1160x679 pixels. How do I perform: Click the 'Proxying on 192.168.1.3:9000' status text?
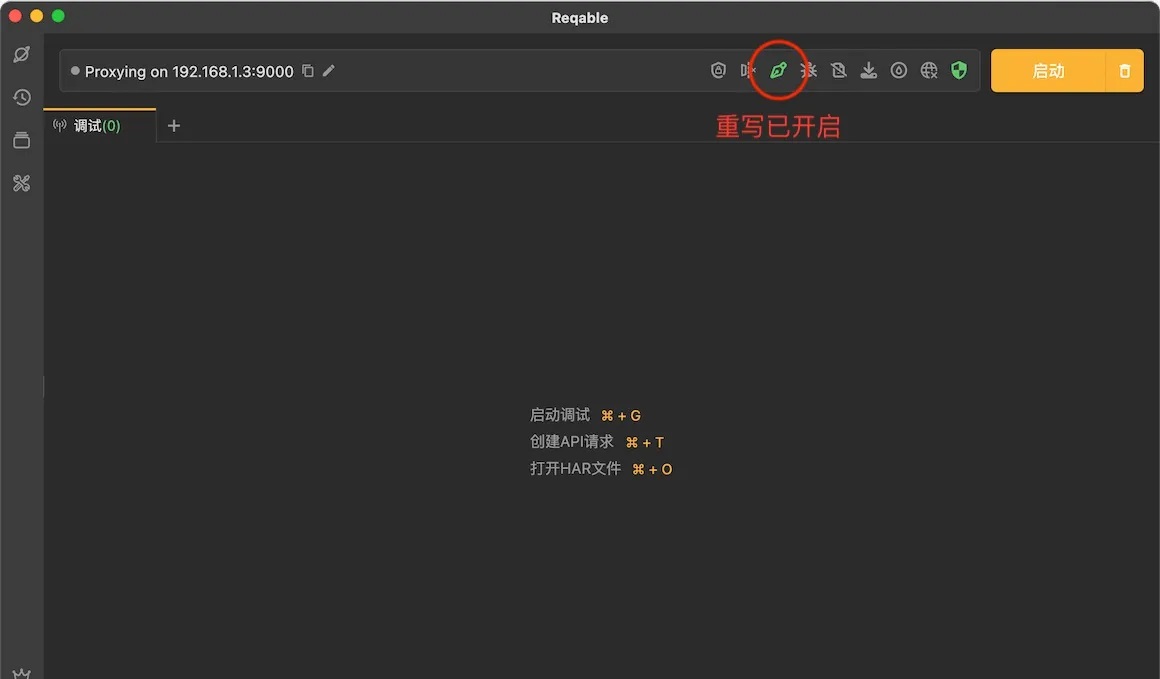189,72
